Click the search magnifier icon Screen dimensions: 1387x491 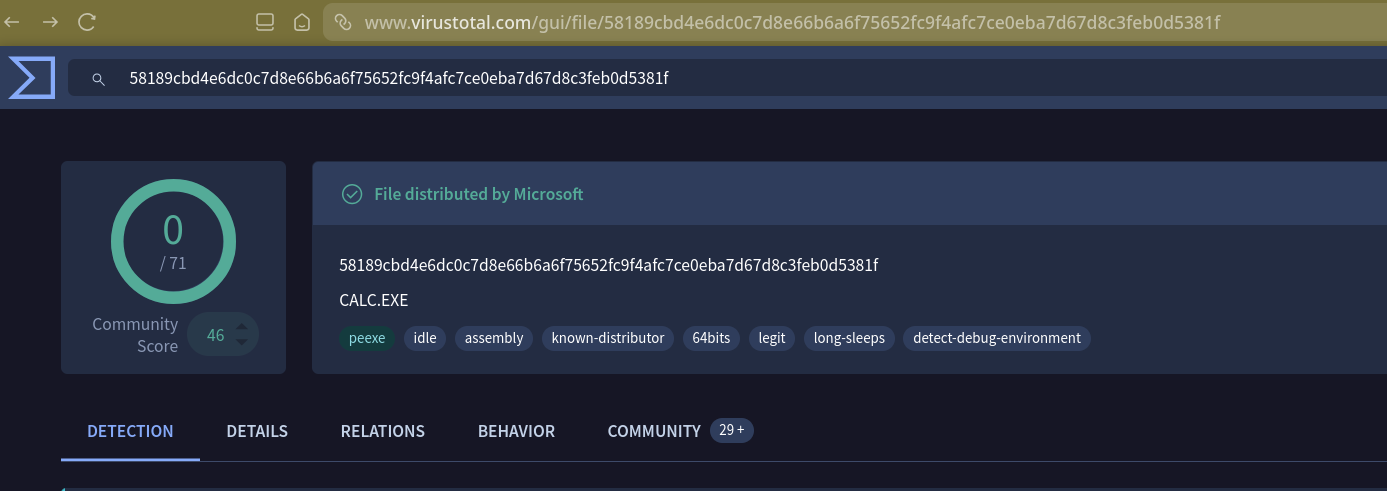pos(98,78)
